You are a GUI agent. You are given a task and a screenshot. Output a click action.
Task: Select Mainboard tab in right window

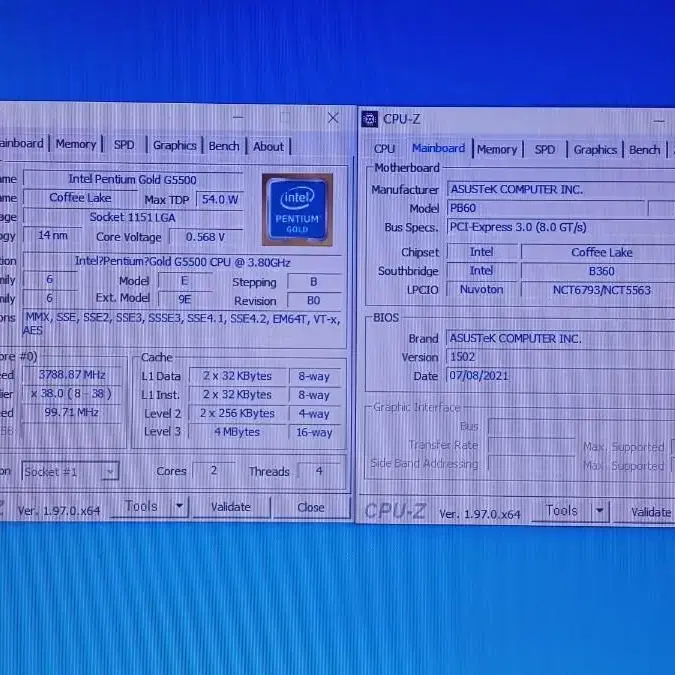[x=438, y=149]
